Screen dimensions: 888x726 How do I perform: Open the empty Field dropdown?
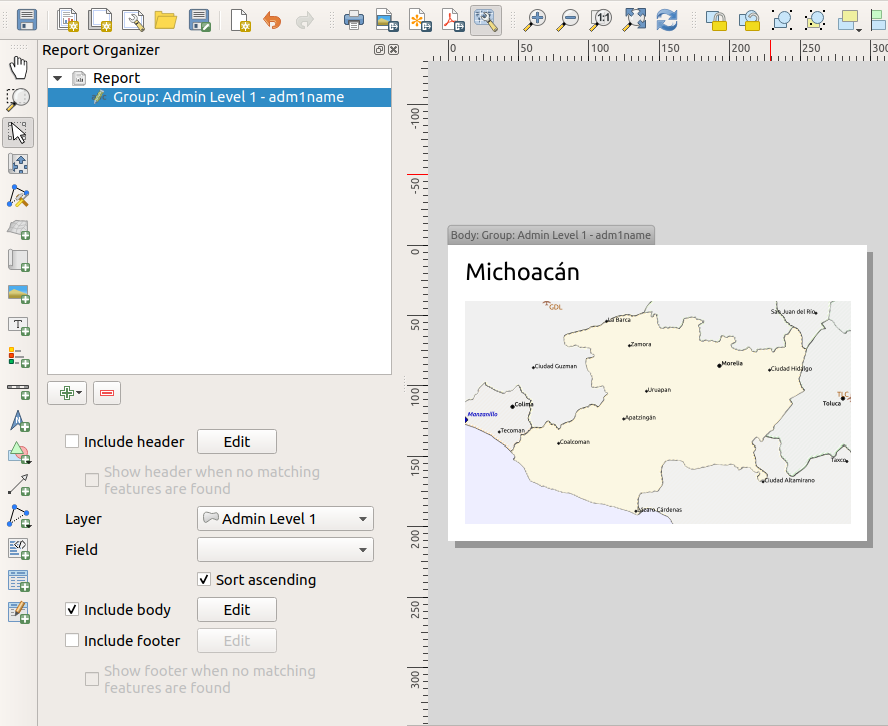pyautogui.click(x=285, y=550)
